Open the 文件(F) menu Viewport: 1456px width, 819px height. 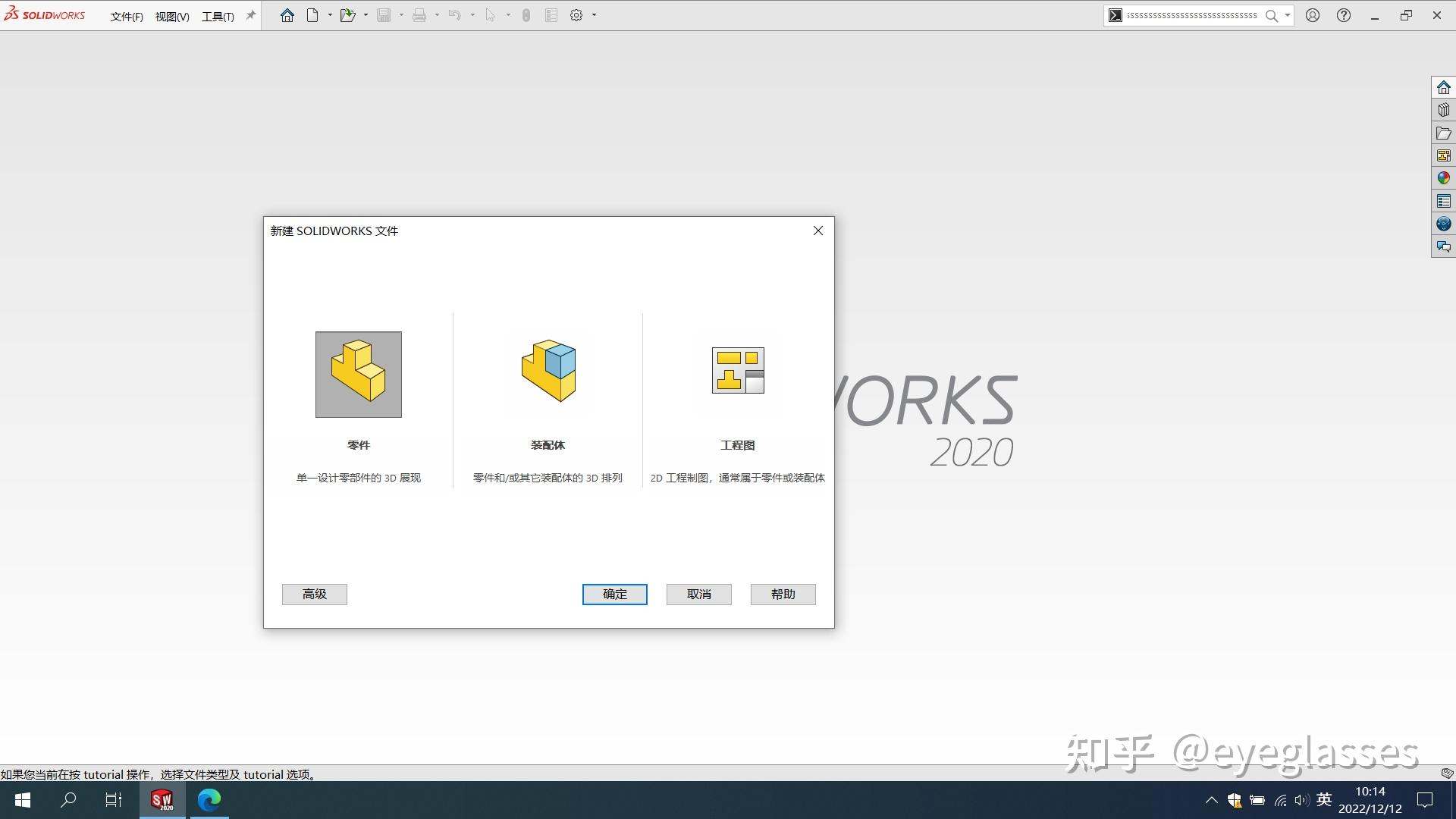(126, 16)
